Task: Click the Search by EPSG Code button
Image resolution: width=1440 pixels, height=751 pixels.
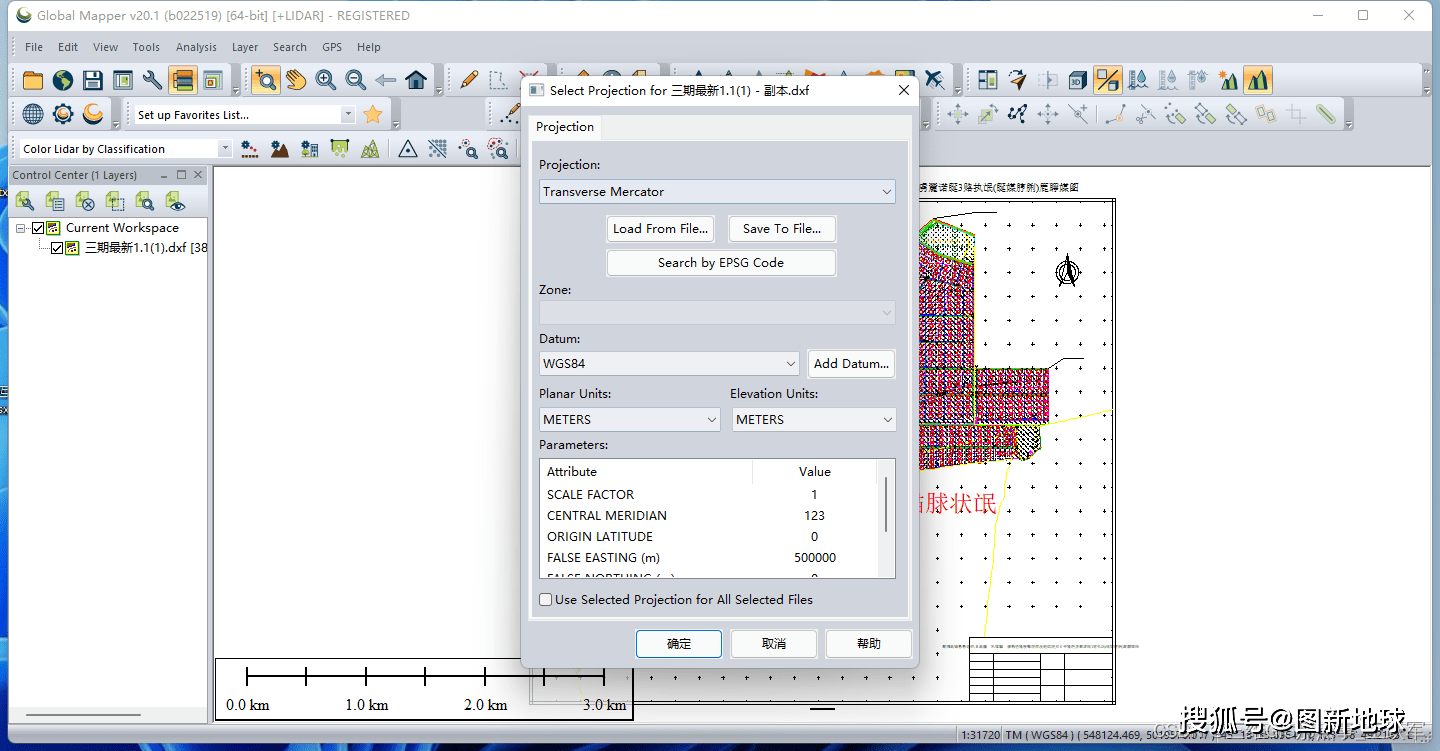Action: coord(720,263)
